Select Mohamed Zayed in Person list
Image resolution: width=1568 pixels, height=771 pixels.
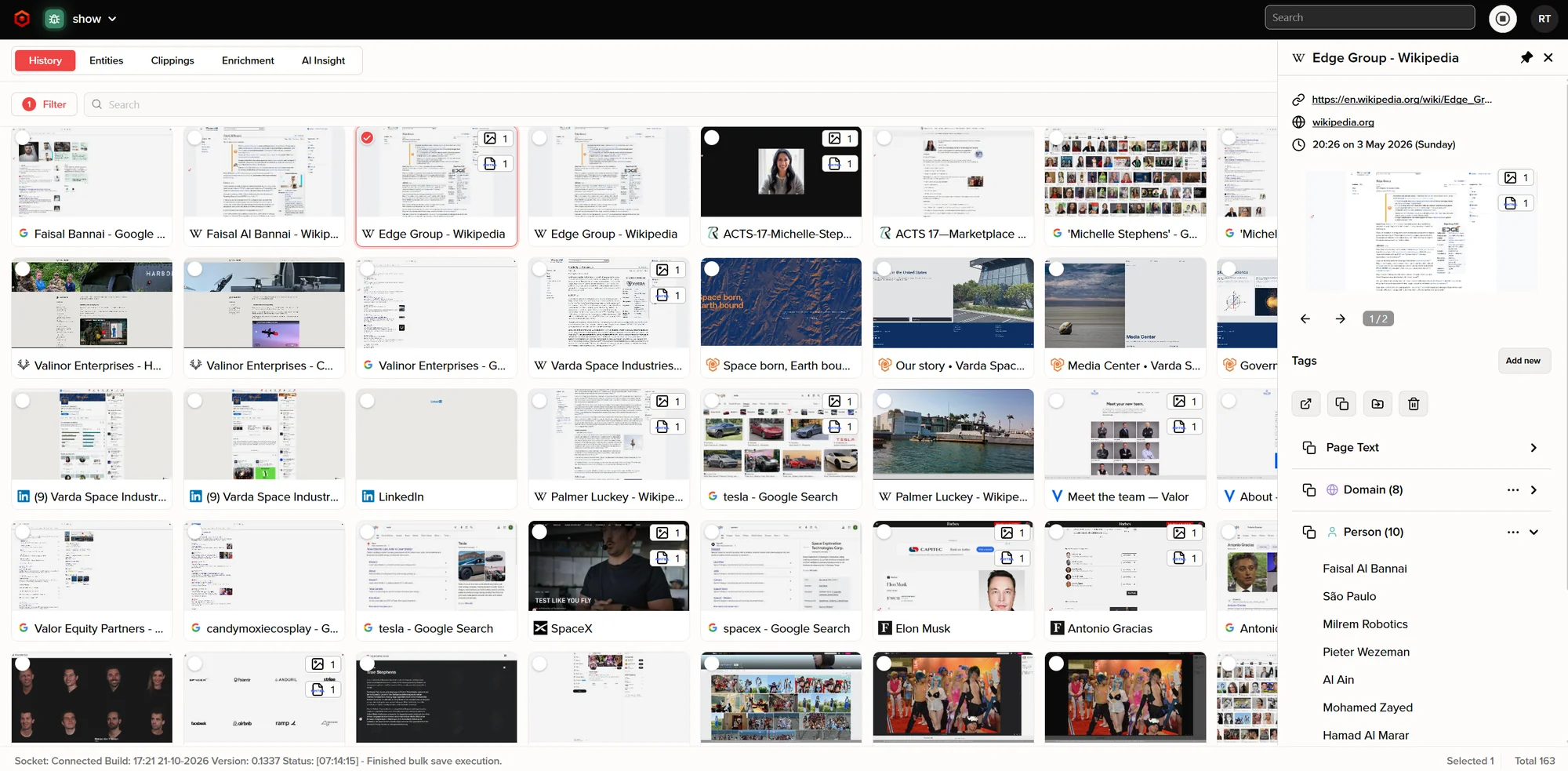(x=1367, y=707)
